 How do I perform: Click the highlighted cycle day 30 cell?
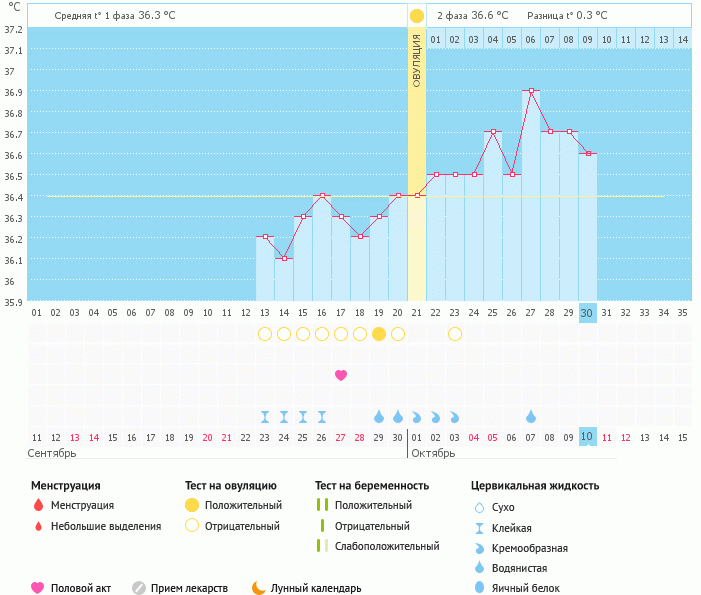click(x=588, y=312)
